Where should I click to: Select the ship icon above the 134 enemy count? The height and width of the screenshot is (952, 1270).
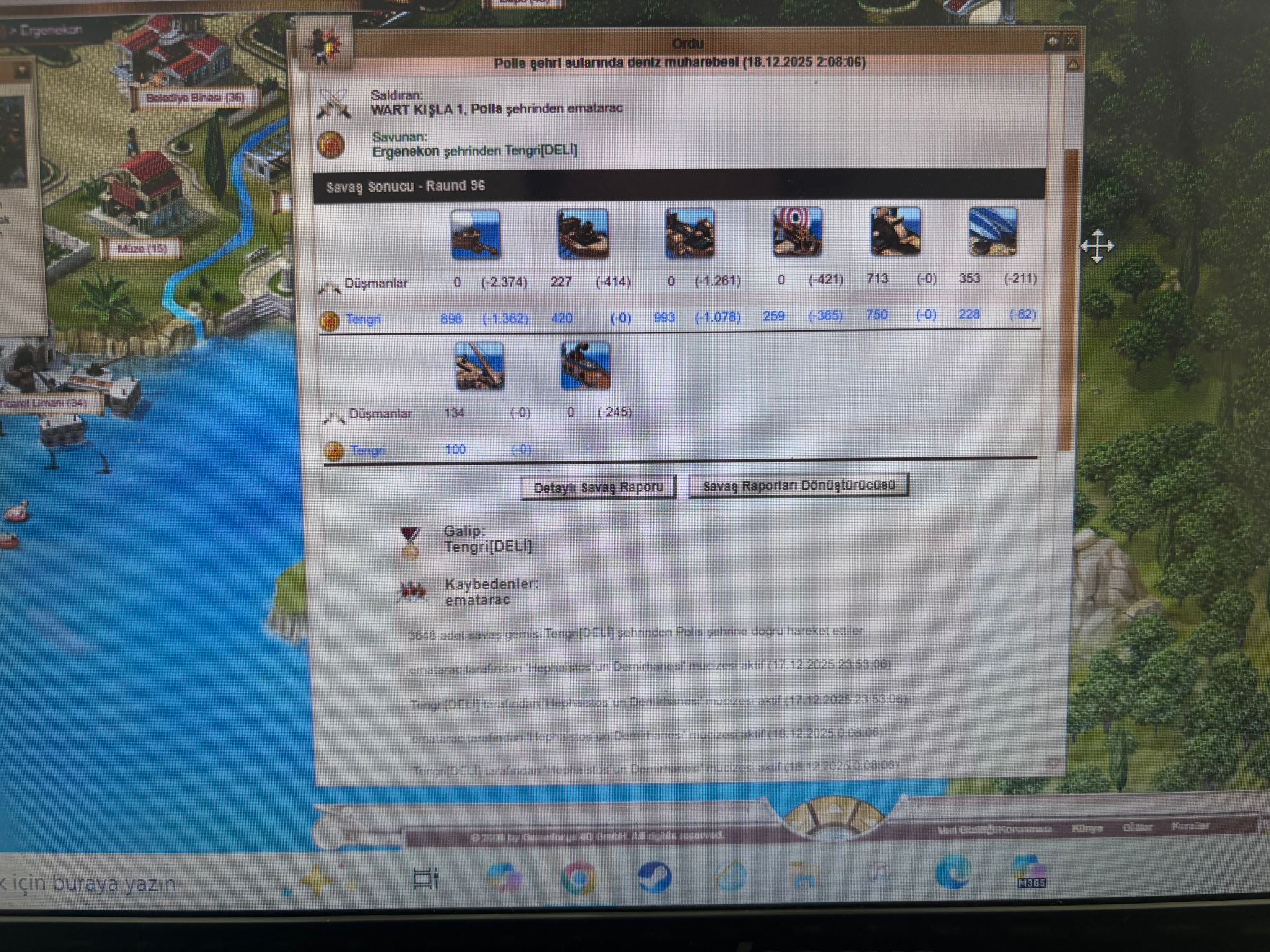click(x=479, y=366)
